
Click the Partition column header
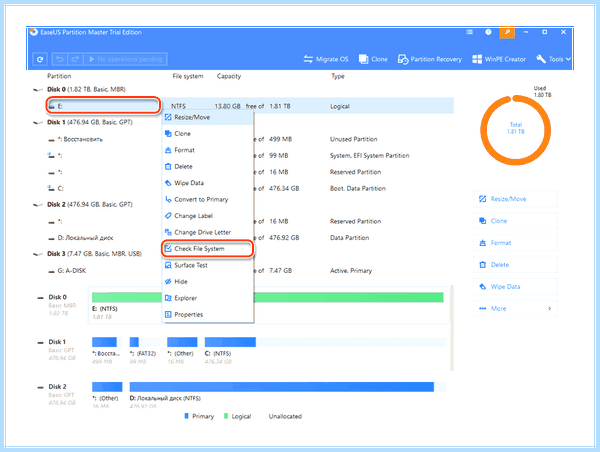(59, 76)
